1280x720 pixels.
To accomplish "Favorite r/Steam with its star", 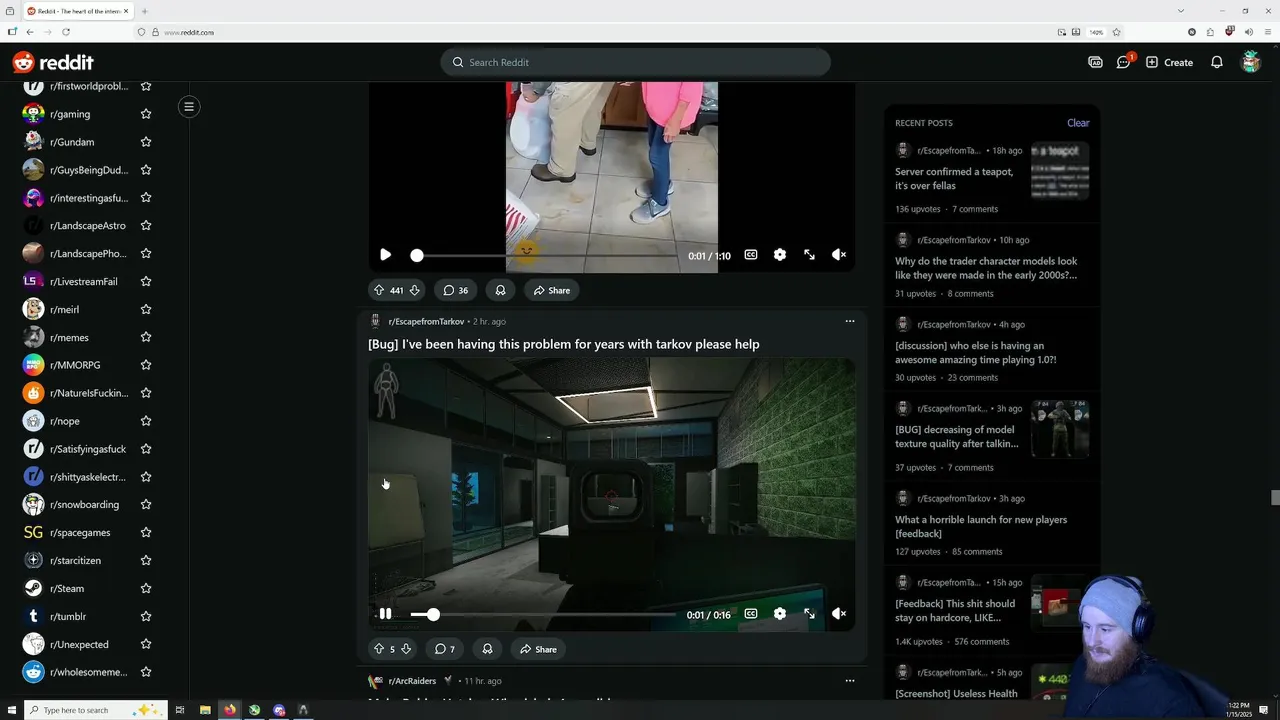I will pos(146,588).
